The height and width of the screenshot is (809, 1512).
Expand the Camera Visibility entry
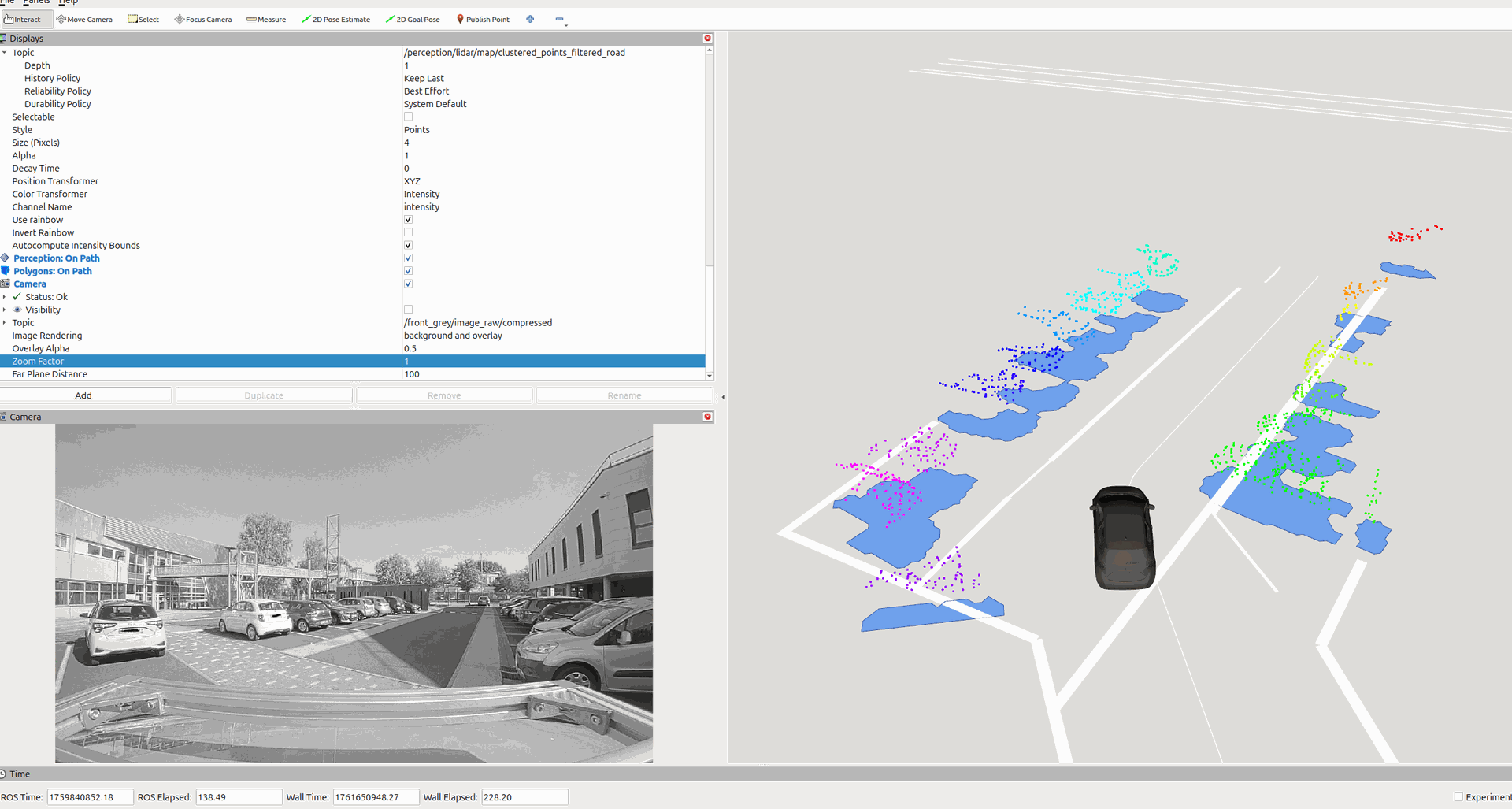pyautogui.click(x=5, y=310)
